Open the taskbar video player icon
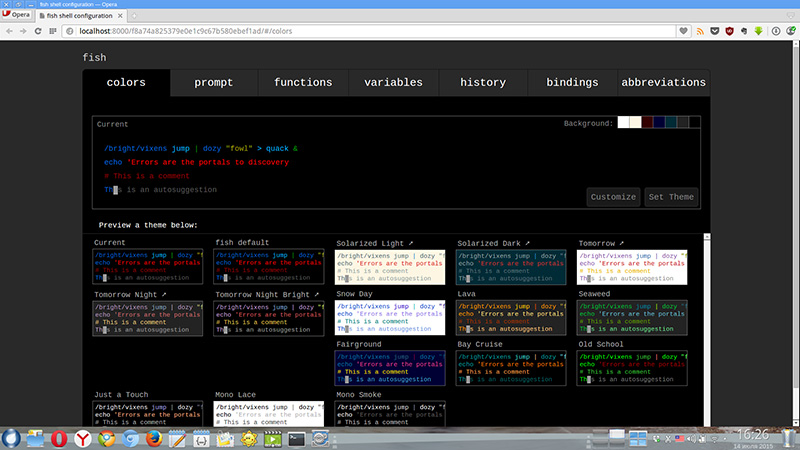Viewport: 800px width, 450px height. [x=272, y=439]
